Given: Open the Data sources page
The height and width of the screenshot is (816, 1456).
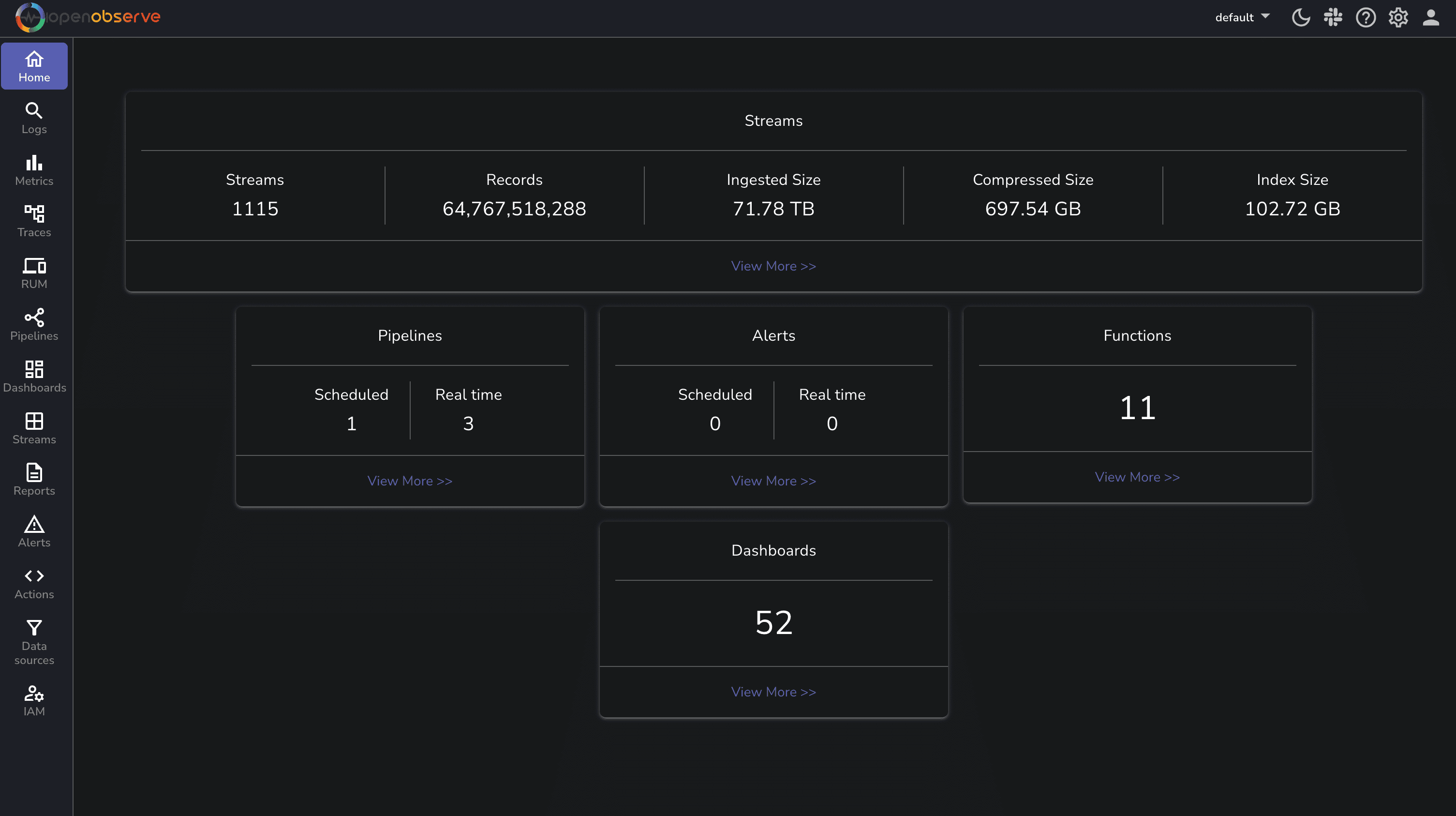Looking at the screenshot, I should (34, 642).
